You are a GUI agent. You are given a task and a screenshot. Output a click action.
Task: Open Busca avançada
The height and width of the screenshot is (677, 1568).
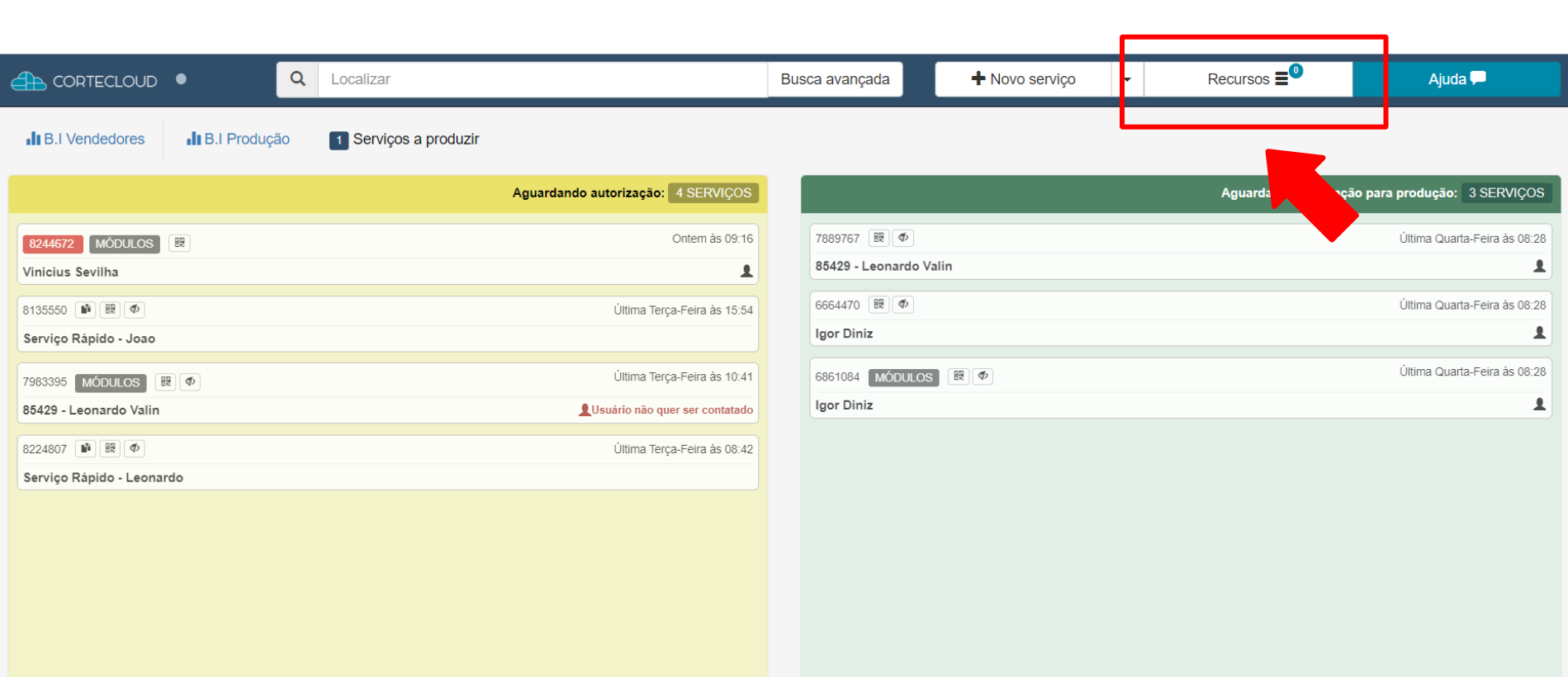pos(835,79)
